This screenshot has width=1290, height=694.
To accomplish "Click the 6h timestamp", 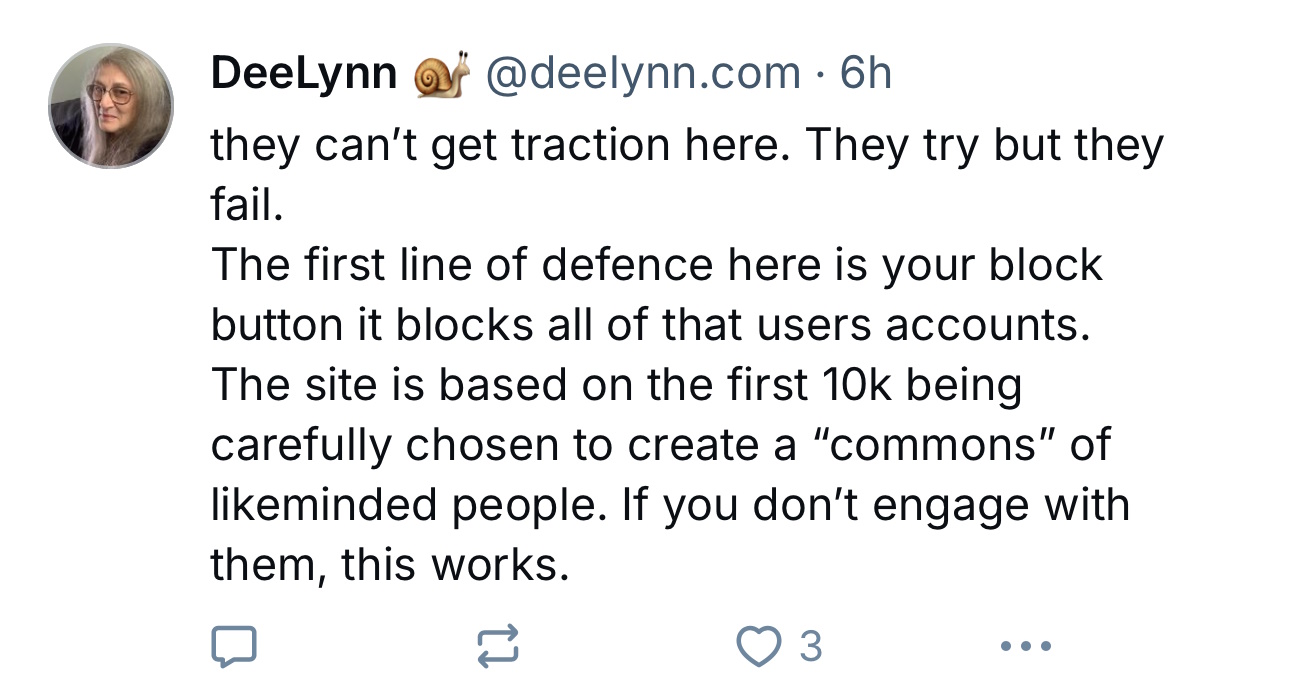I will pos(866,74).
